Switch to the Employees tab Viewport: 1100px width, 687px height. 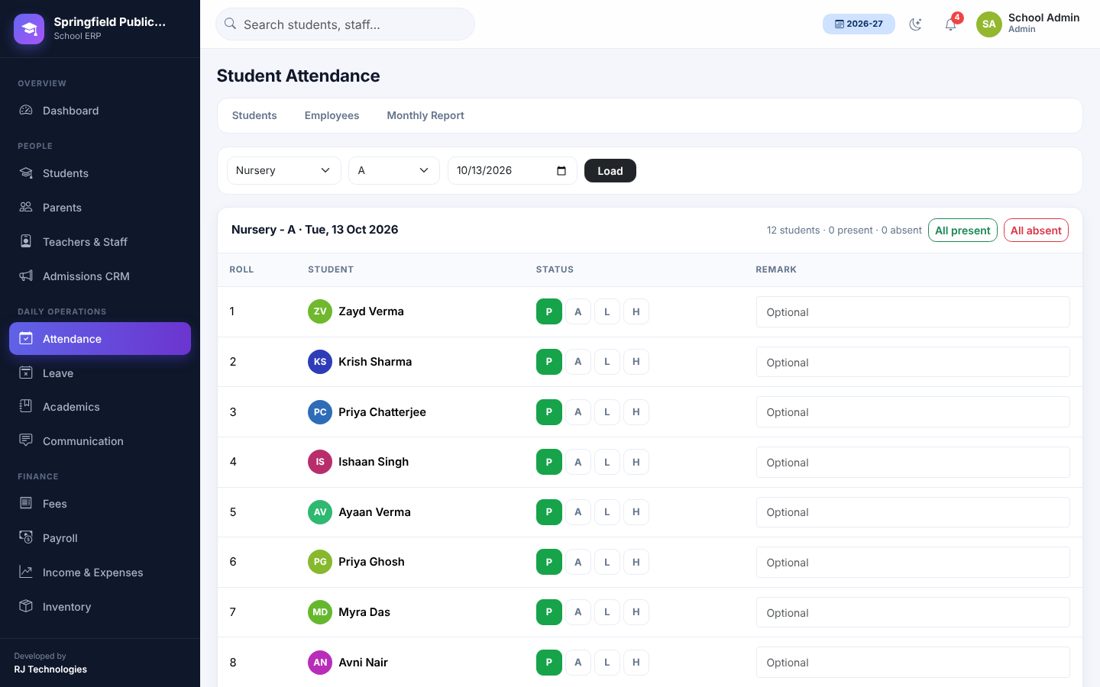(x=332, y=115)
